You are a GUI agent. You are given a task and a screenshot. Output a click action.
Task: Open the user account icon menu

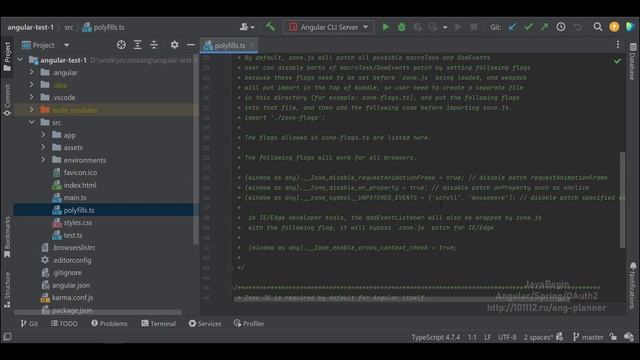[x=247, y=27]
